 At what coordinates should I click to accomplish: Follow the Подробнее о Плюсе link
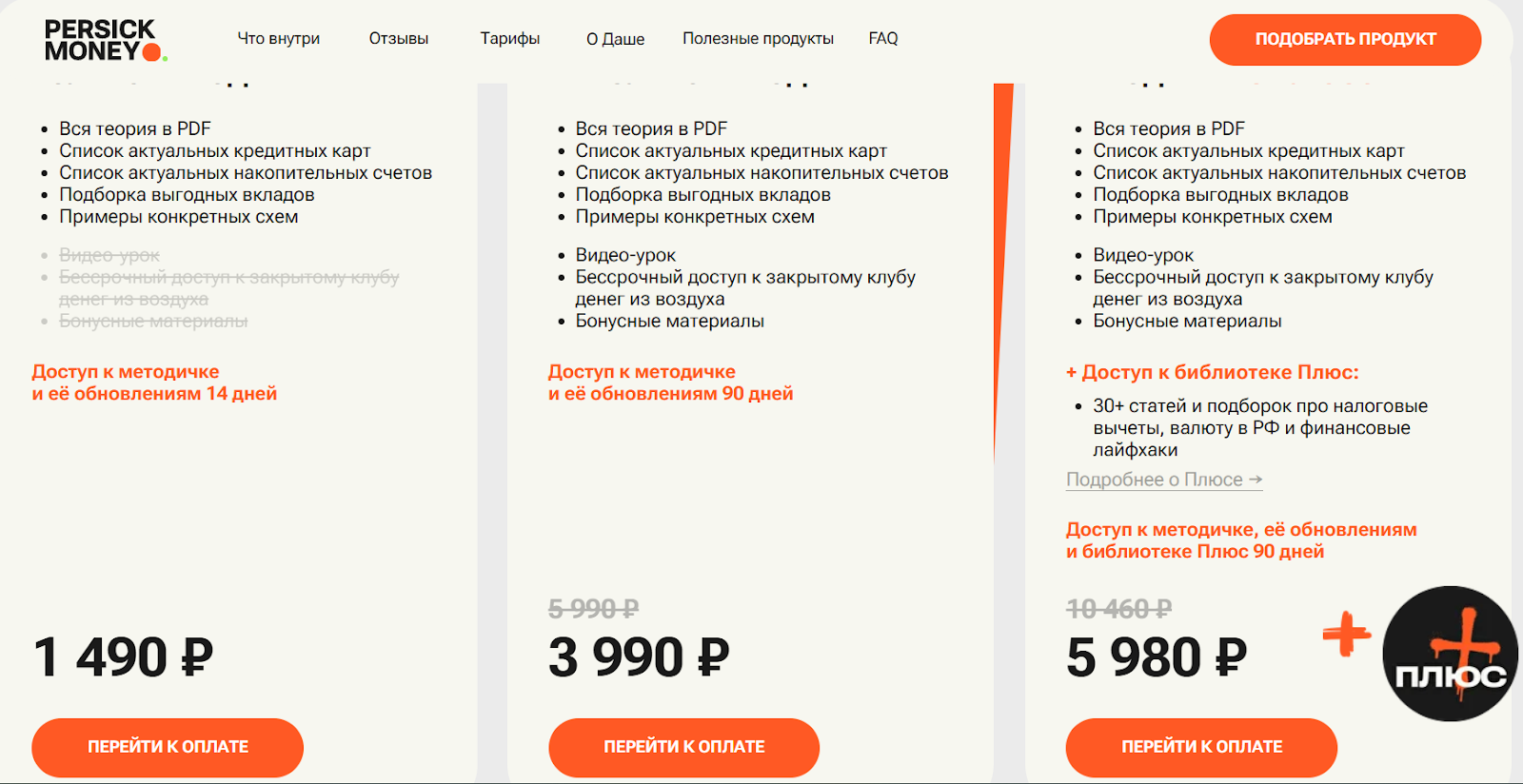(1164, 480)
